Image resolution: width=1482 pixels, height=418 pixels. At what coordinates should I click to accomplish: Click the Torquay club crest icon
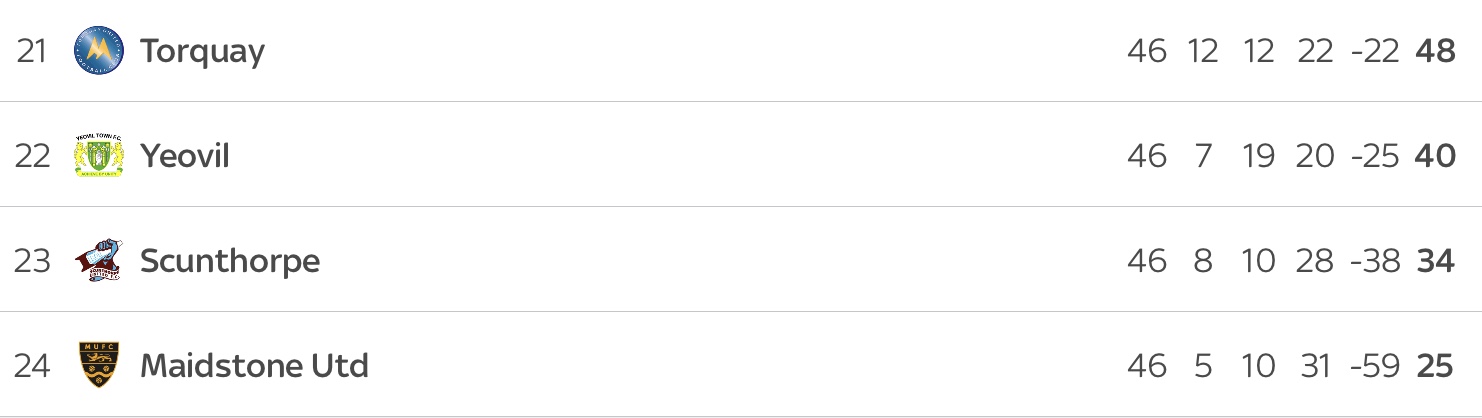[x=99, y=51]
